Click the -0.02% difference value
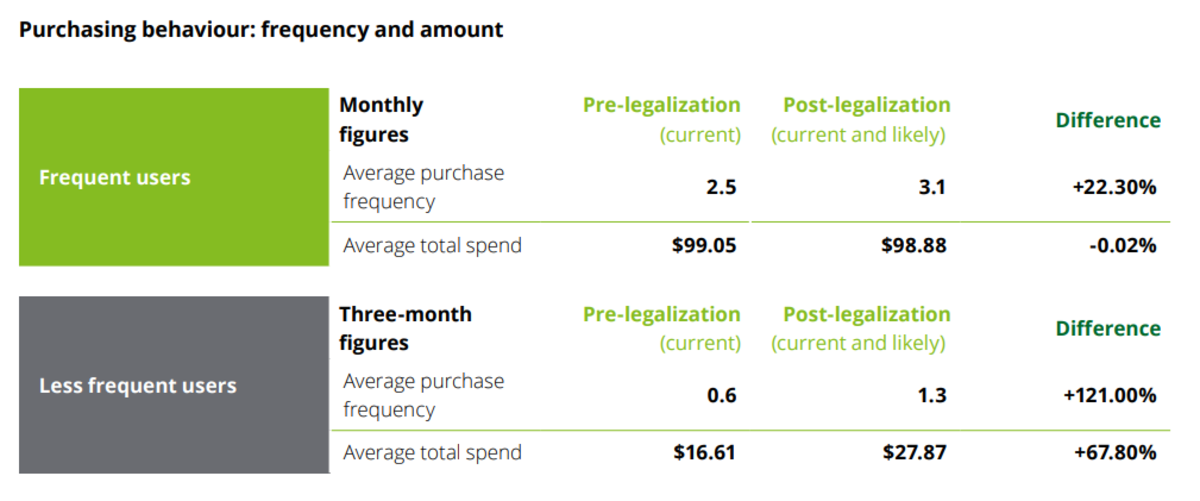 [1122, 245]
